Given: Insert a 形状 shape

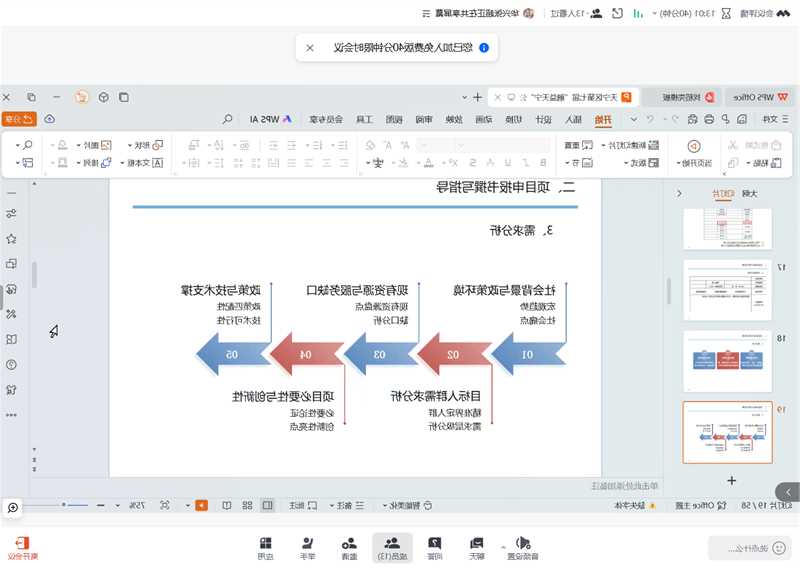Looking at the screenshot, I should pyautogui.click(x=145, y=145).
